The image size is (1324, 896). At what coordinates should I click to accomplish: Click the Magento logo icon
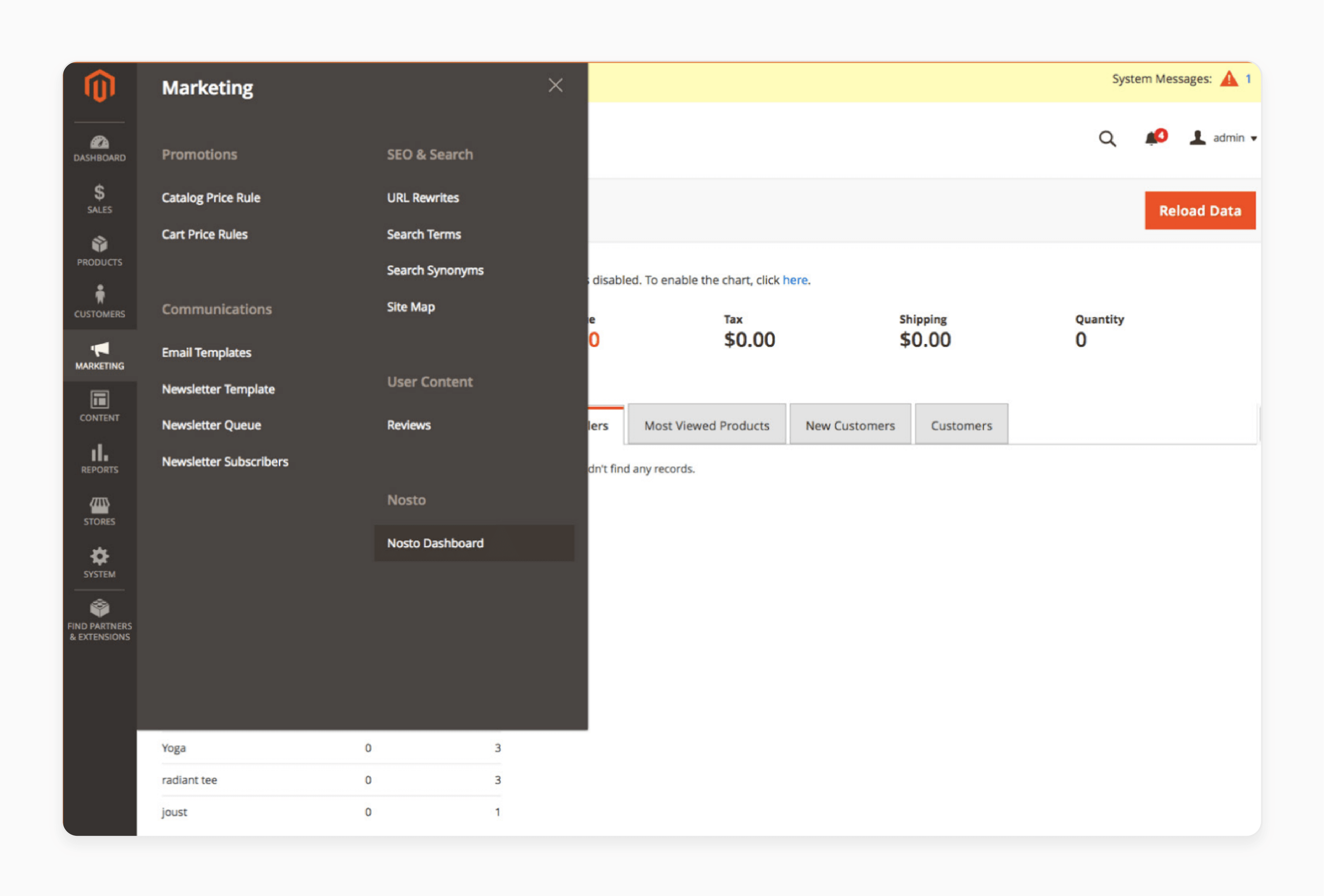[x=100, y=86]
